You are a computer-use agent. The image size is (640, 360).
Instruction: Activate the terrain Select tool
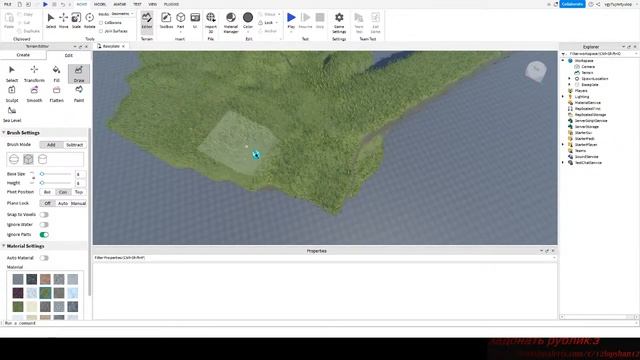[x=12, y=73]
